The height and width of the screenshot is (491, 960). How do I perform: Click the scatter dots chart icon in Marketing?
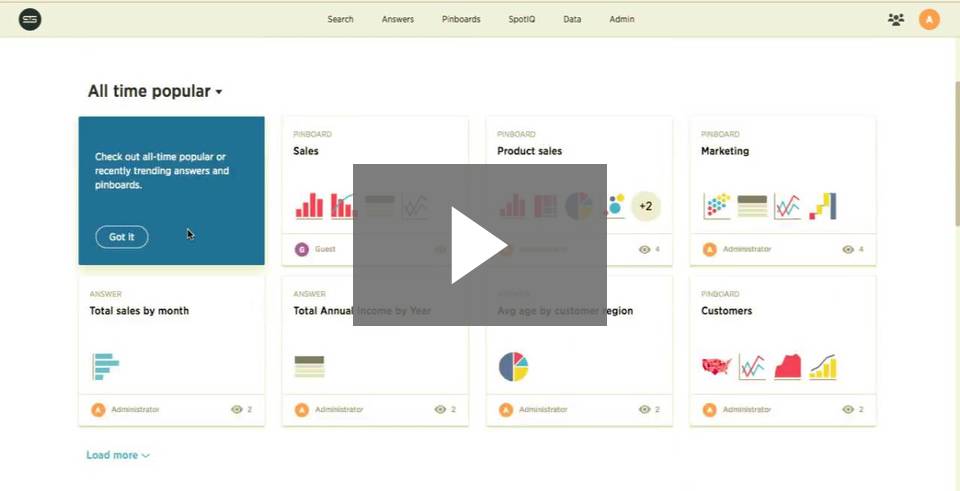(717, 207)
